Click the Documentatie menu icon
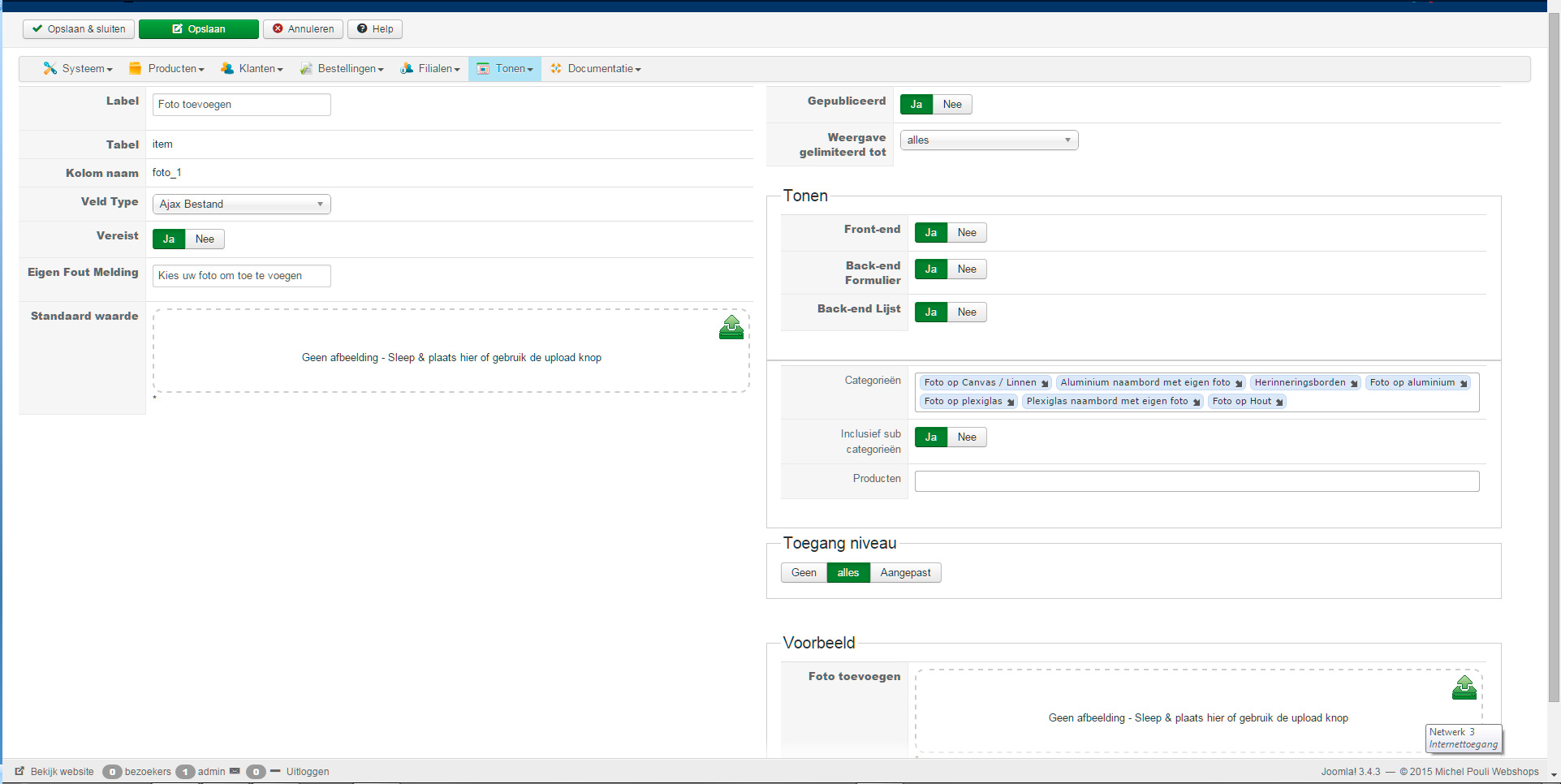Viewport: 1561px width, 784px height. pyautogui.click(x=556, y=68)
